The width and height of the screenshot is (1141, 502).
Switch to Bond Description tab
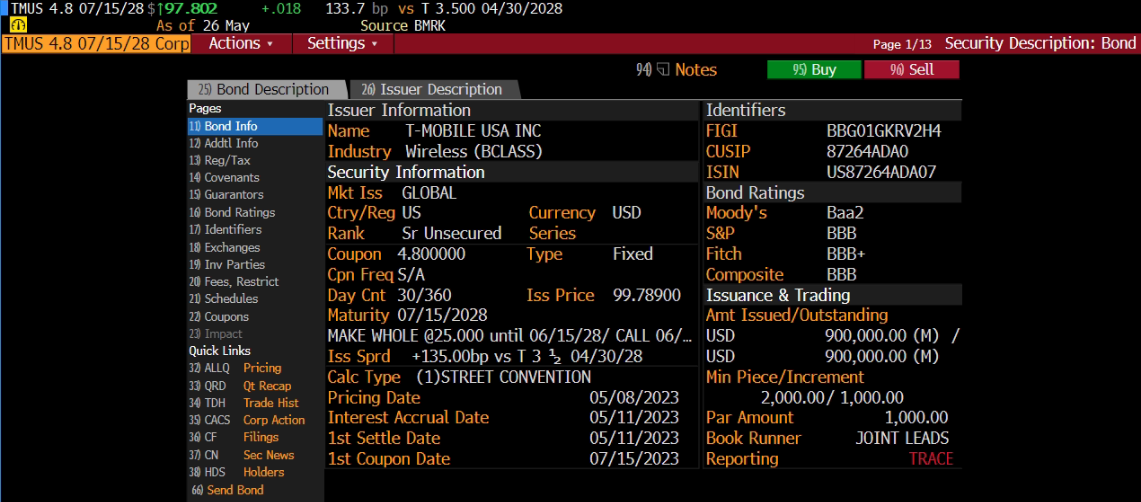click(265, 89)
